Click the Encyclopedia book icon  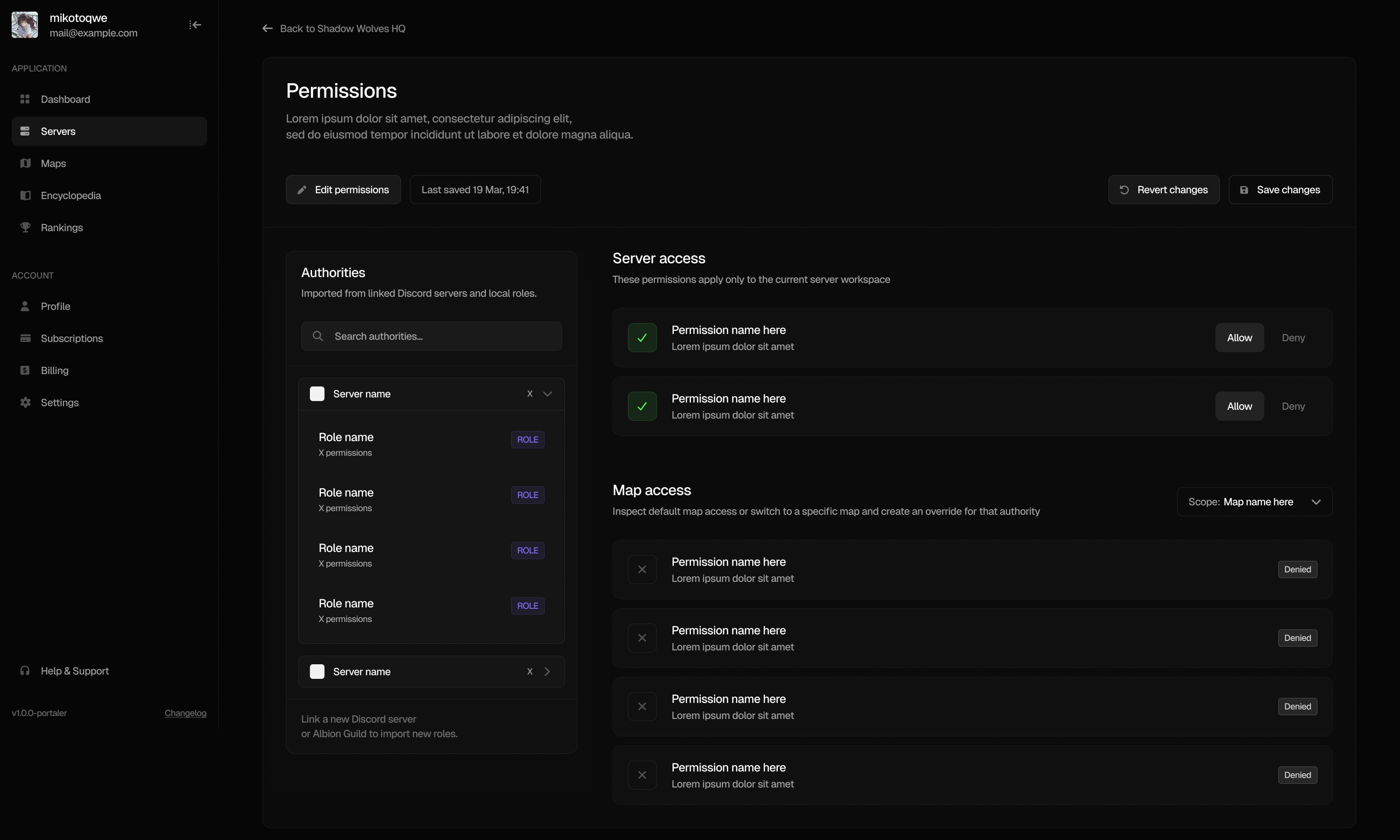(x=25, y=195)
